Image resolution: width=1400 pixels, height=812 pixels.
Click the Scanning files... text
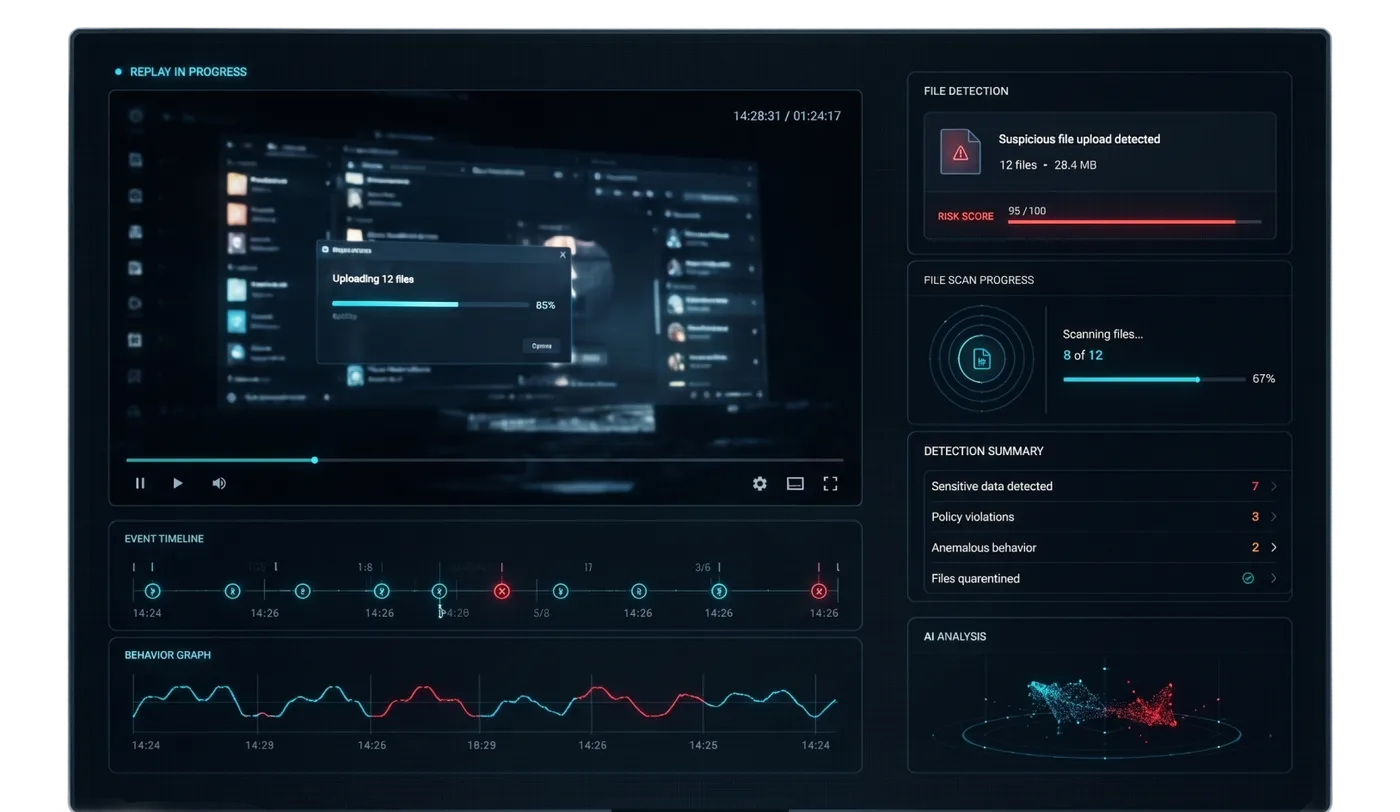(x=1102, y=334)
